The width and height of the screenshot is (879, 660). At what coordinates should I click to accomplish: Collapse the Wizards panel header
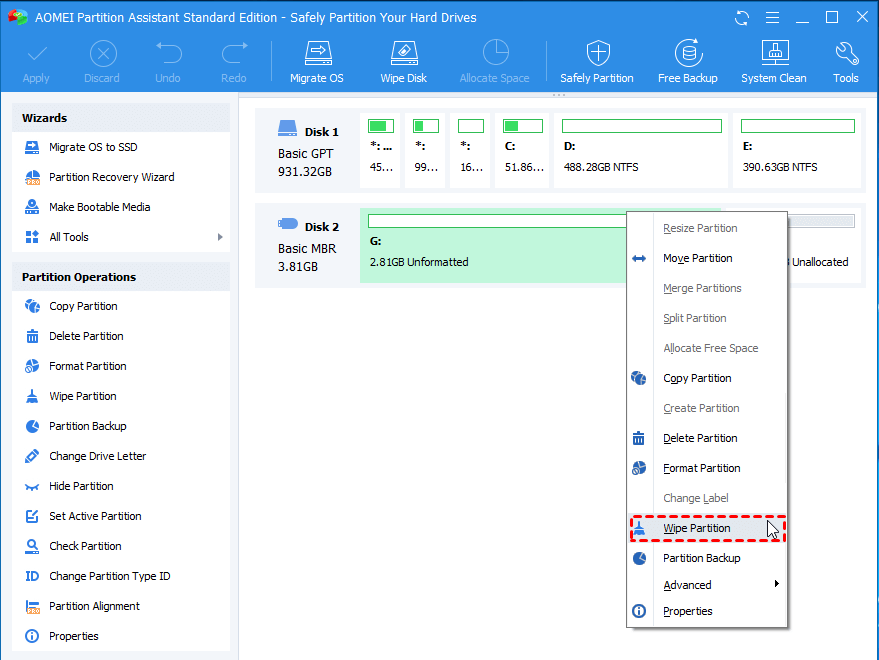[120, 118]
